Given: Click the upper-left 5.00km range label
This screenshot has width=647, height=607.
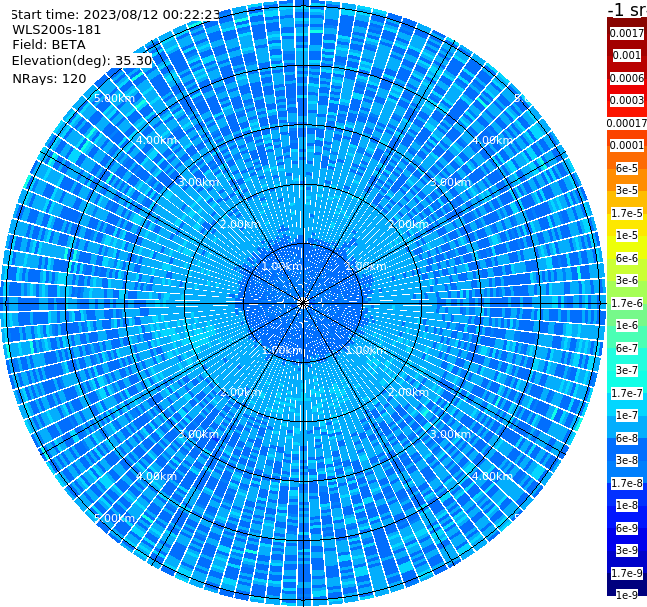Looking at the screenshot, I should coord(114,98).
